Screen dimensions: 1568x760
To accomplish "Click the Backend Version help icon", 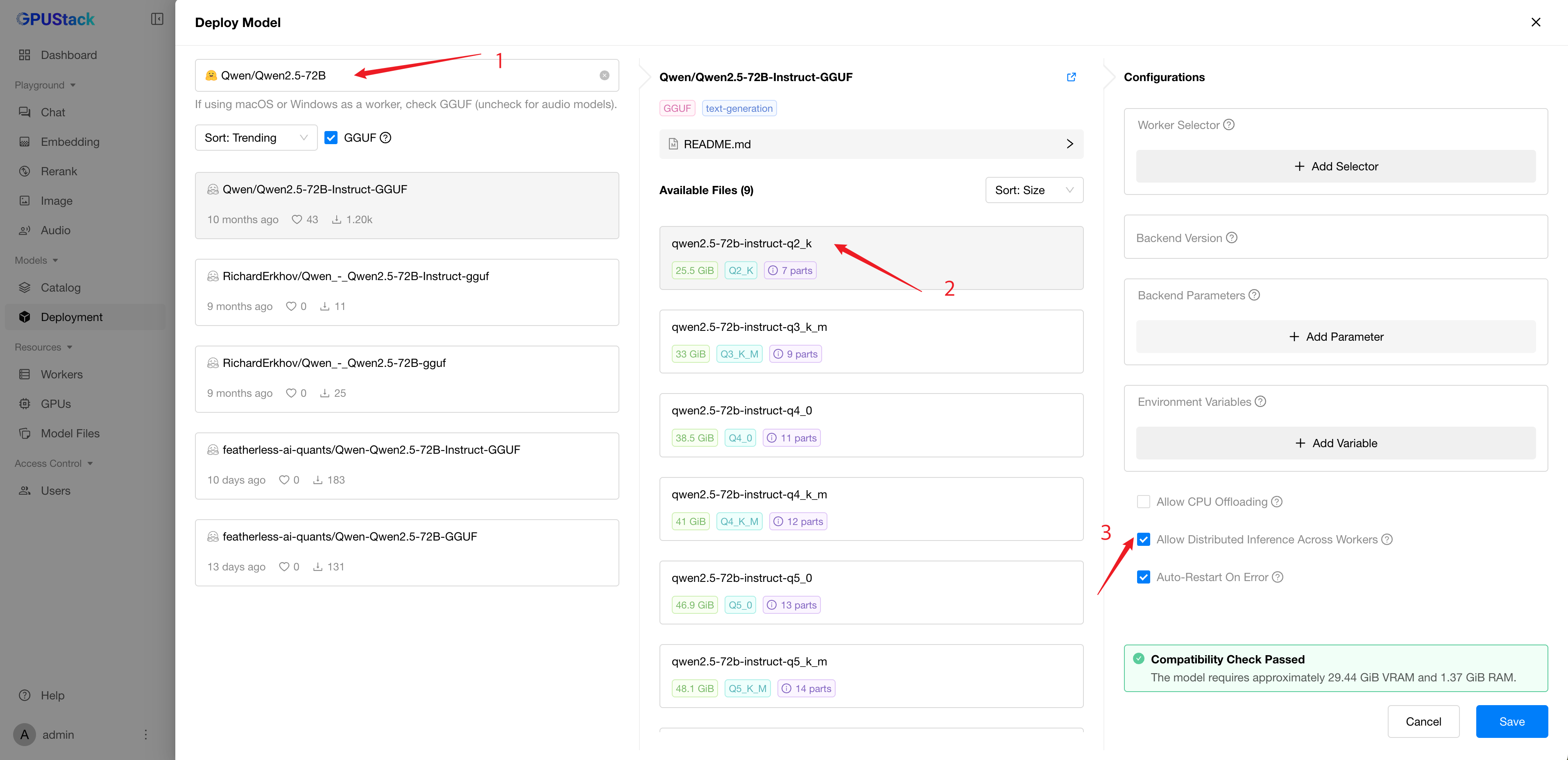I will (1231, 238).
